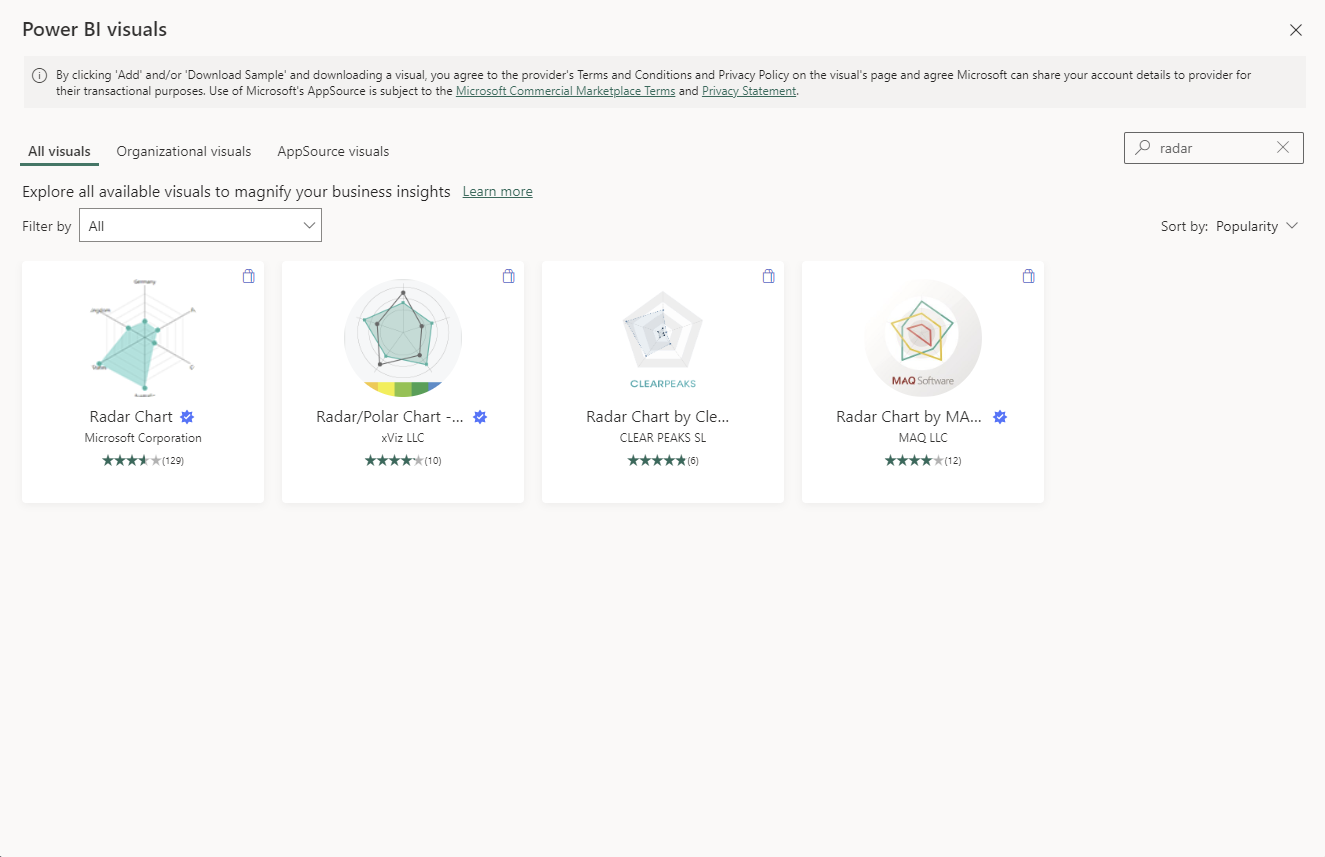Switch to the Organizational visuals tab
1325x857 pixels.
pyautogui.click(x=184, y=152)
